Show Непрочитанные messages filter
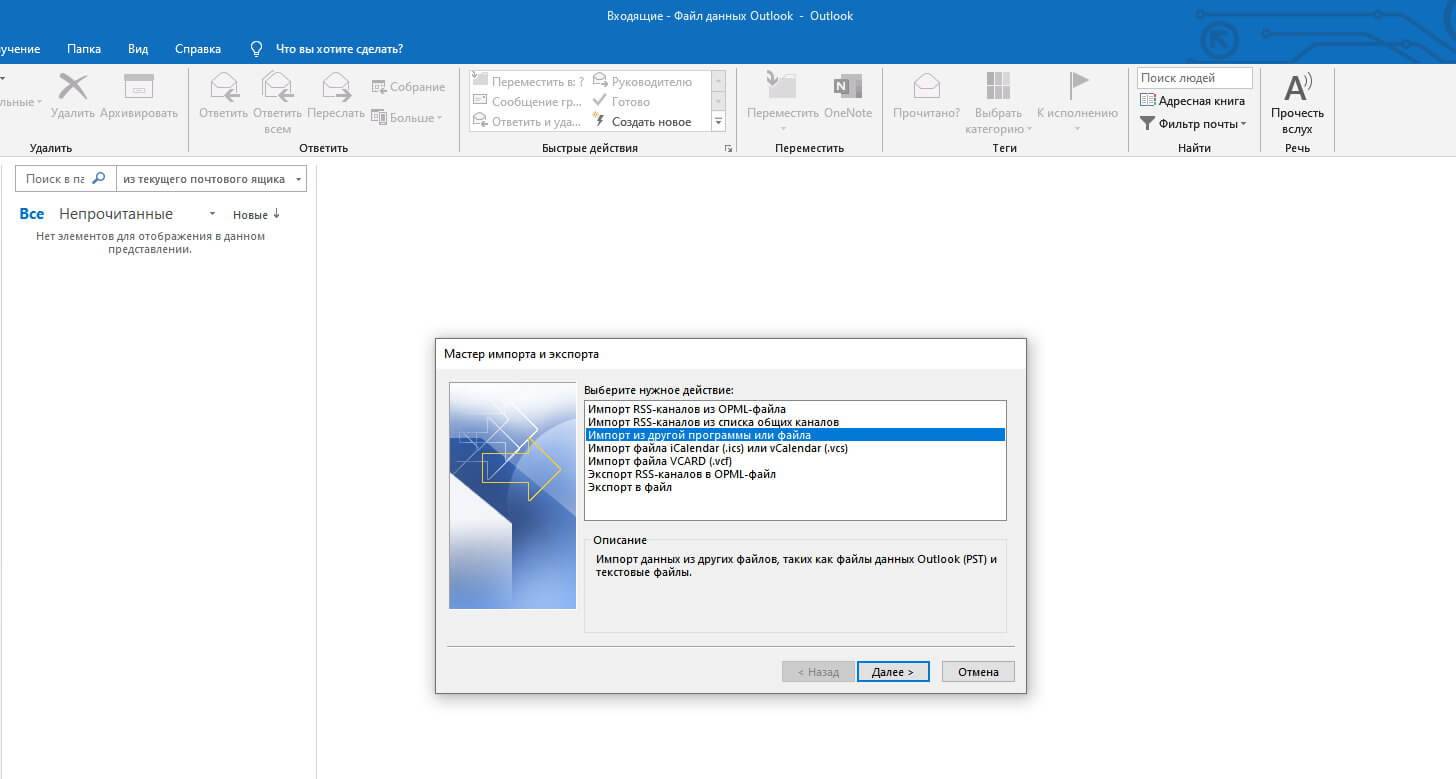This screenshot has width=1456, height=779. (116, 214)
